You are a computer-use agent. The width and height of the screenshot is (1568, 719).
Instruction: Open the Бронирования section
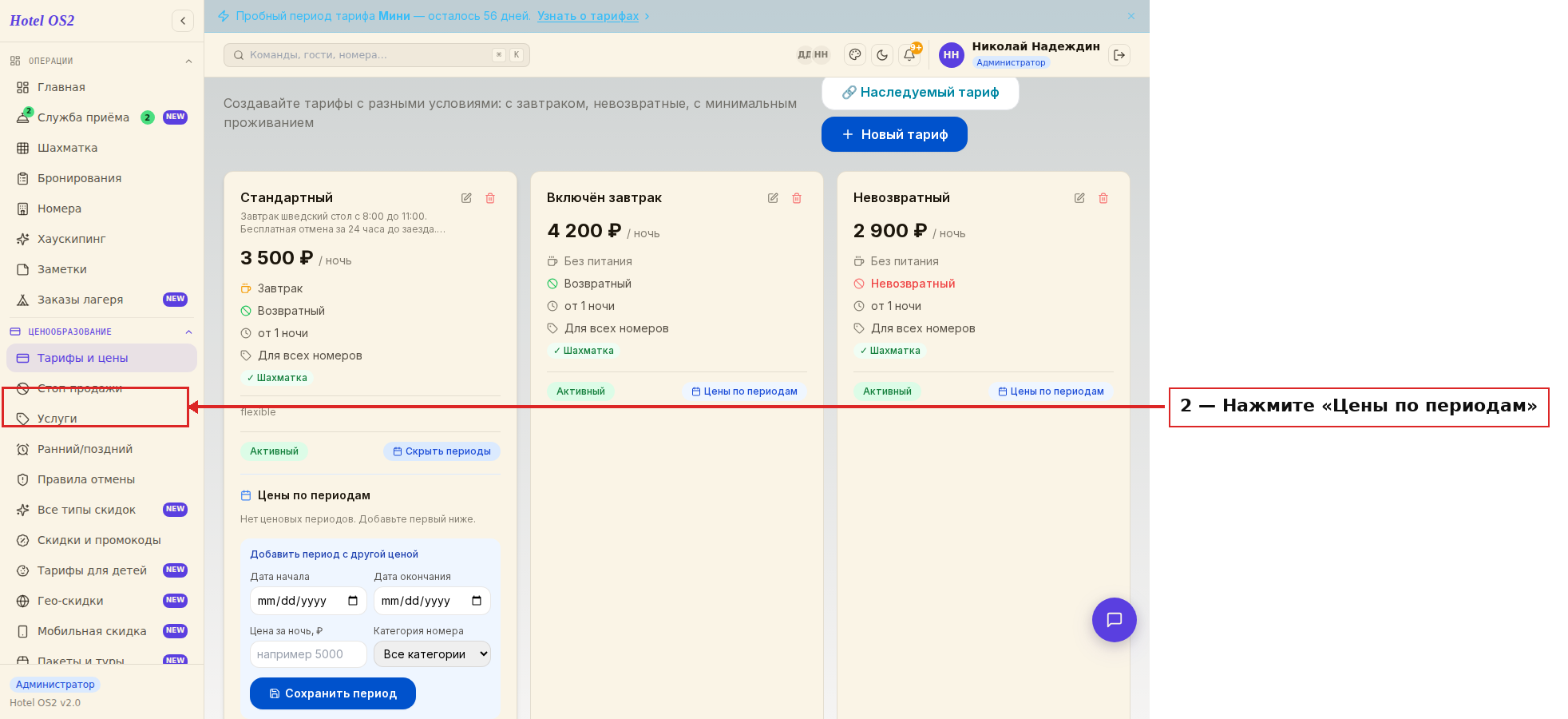click(x=101, y=178)
